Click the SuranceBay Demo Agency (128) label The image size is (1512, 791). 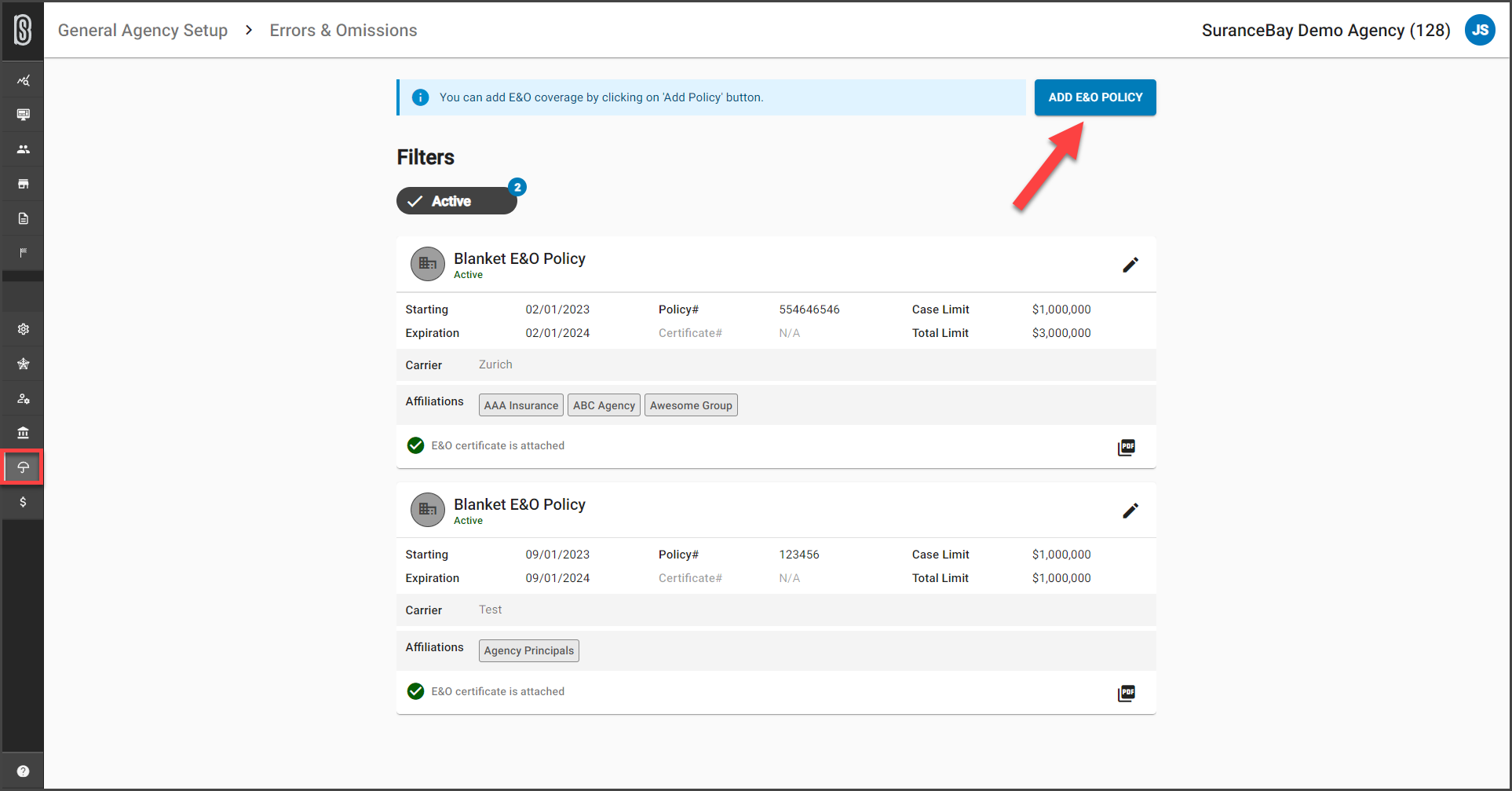pos(1326,30)
